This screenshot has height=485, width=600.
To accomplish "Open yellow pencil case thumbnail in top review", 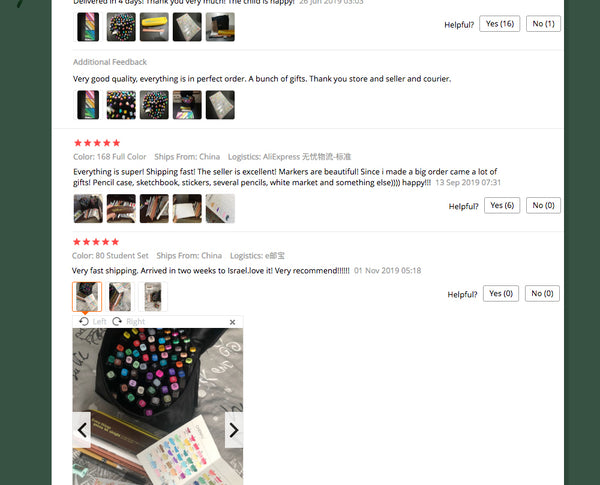I will point(154,27).
